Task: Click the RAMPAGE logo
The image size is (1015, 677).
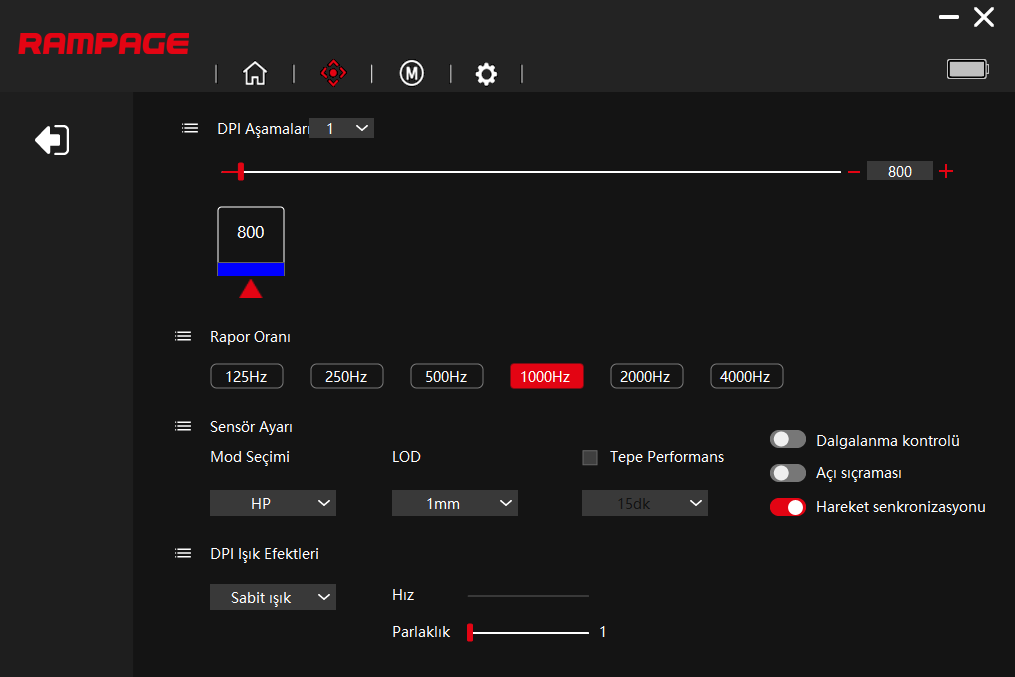Action: click(x=104, y=43)
